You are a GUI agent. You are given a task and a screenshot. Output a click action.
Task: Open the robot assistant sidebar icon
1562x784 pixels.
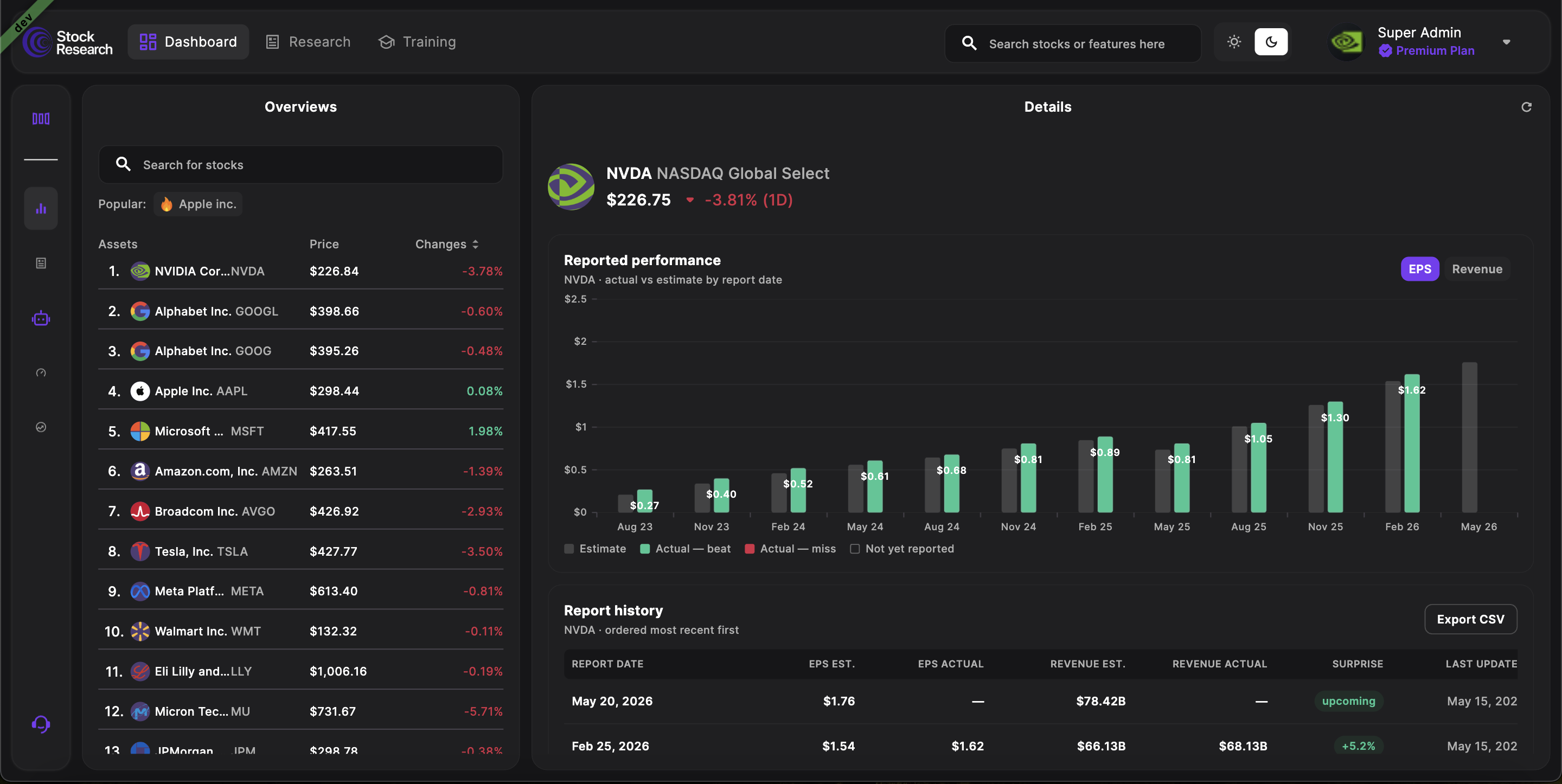pyautogui.click(x=41, y=318)
